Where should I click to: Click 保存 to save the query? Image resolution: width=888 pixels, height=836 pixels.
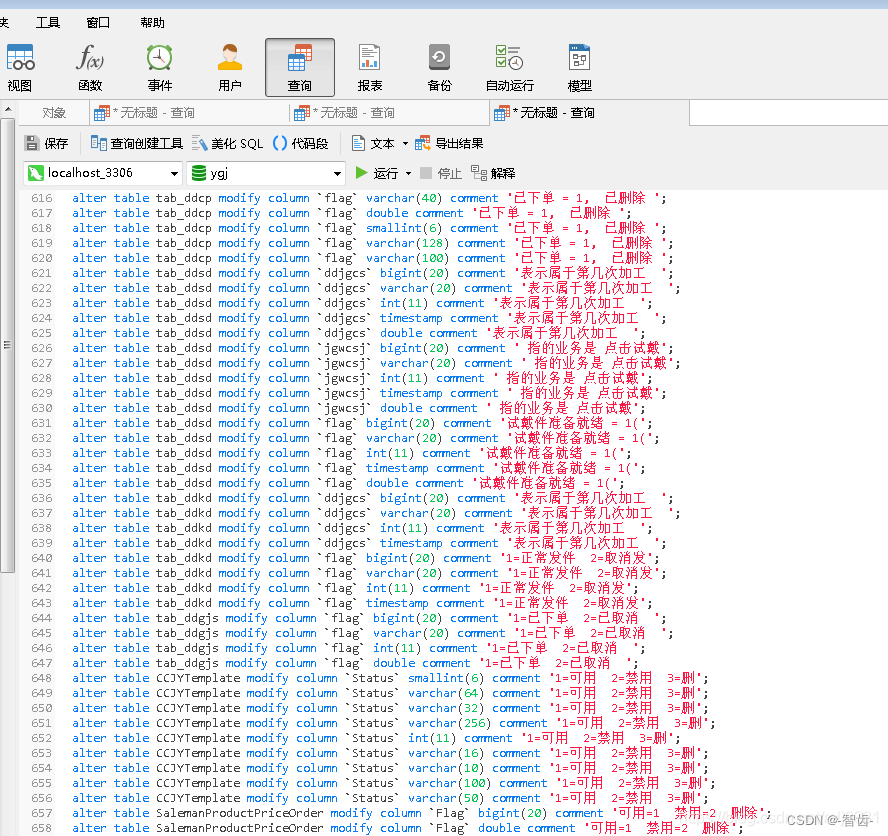50,141
